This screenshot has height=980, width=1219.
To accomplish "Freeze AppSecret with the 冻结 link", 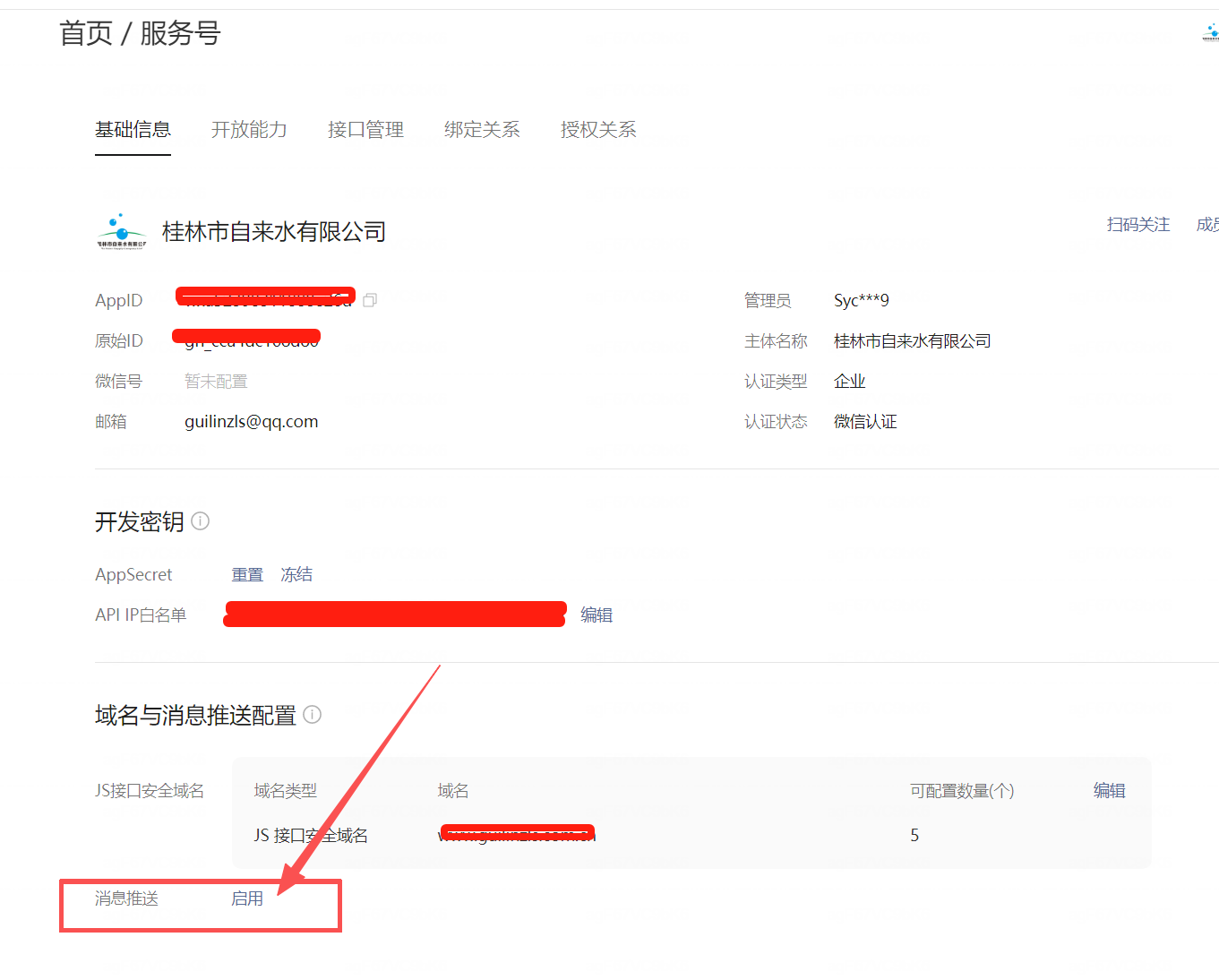I will click(296, 575).
